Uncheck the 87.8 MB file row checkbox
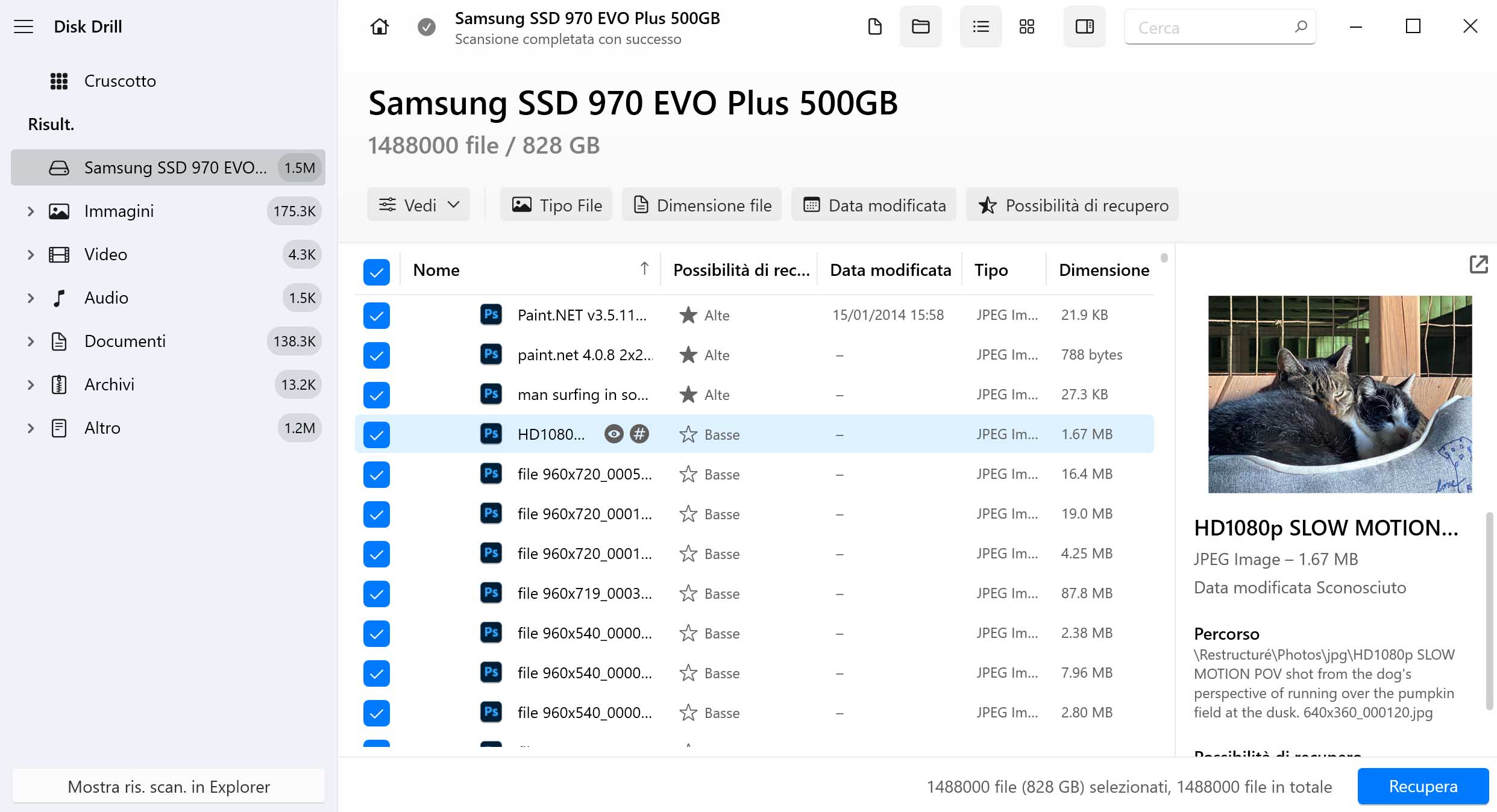The image size is (1497, 812). tap(377, 593)
